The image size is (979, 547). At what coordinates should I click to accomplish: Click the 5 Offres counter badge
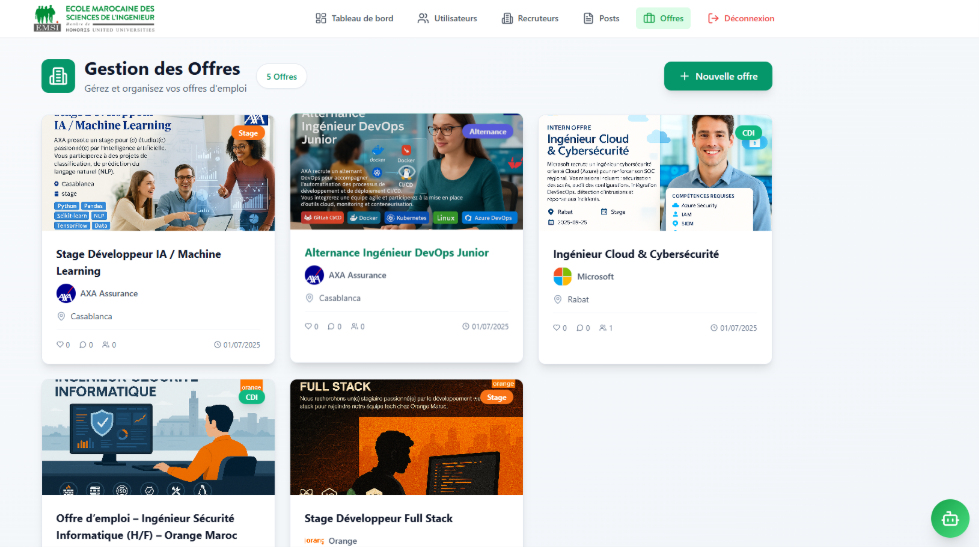(282, 77)
